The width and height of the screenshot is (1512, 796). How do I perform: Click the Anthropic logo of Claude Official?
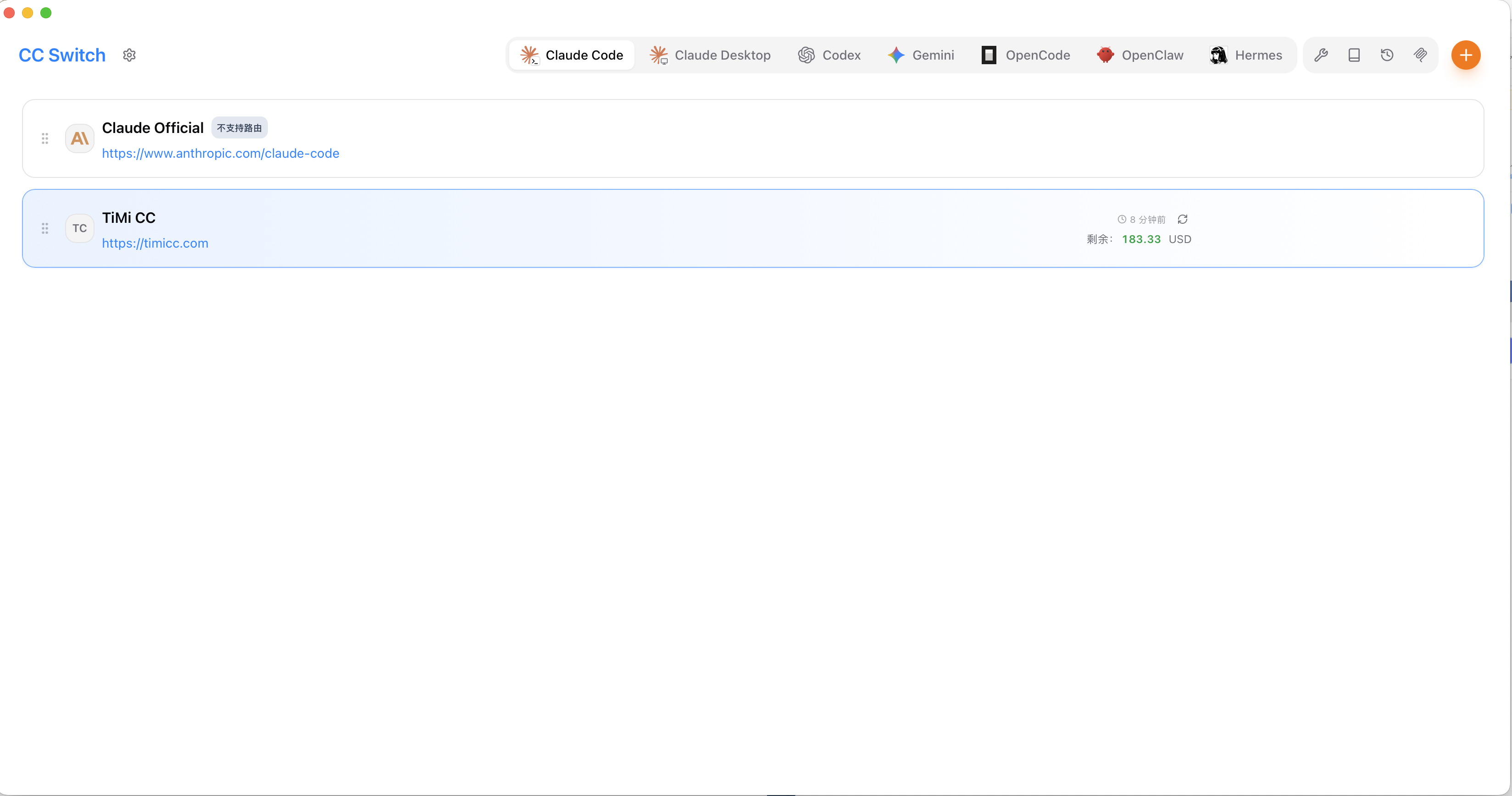pyautogui.click(x=80, y=138)
